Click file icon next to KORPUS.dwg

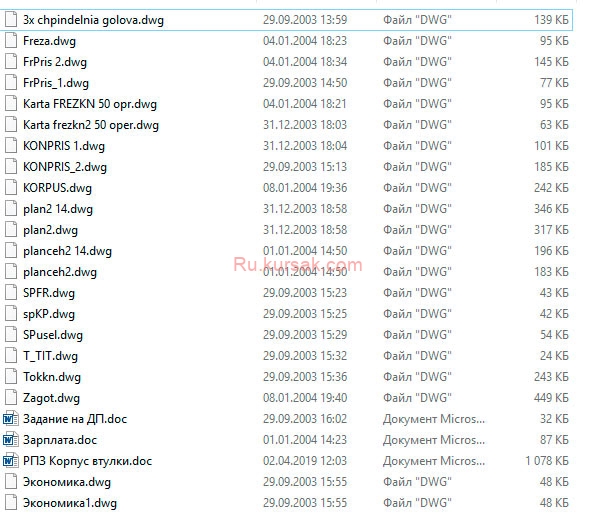pos(11,187)
